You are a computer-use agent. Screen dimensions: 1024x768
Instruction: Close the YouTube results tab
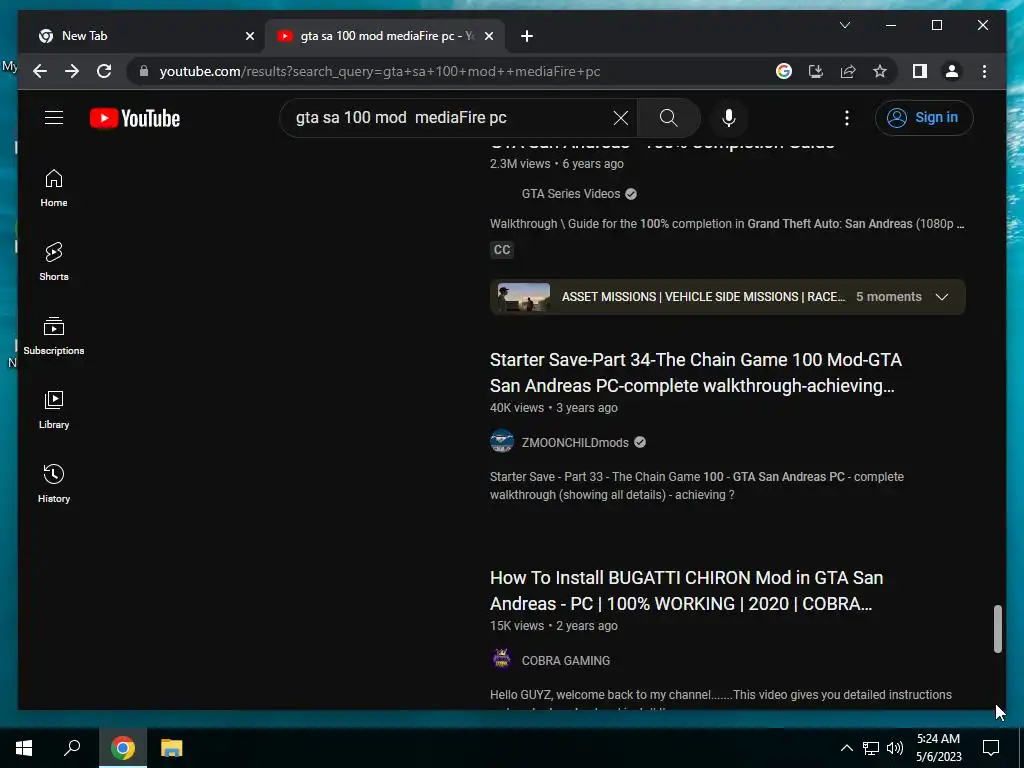(x=488, y=36)
